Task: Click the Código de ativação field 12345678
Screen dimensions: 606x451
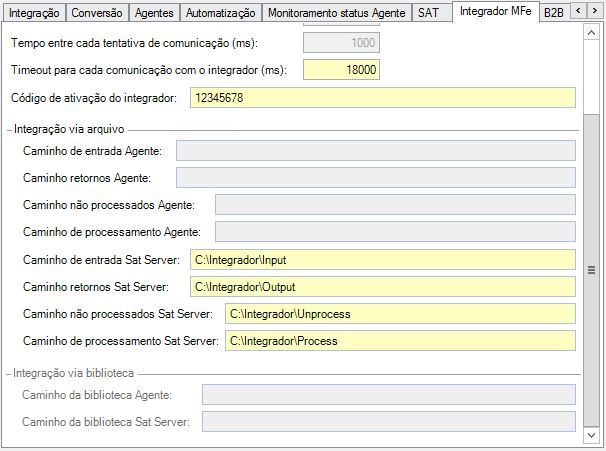Action: (383, 98)
